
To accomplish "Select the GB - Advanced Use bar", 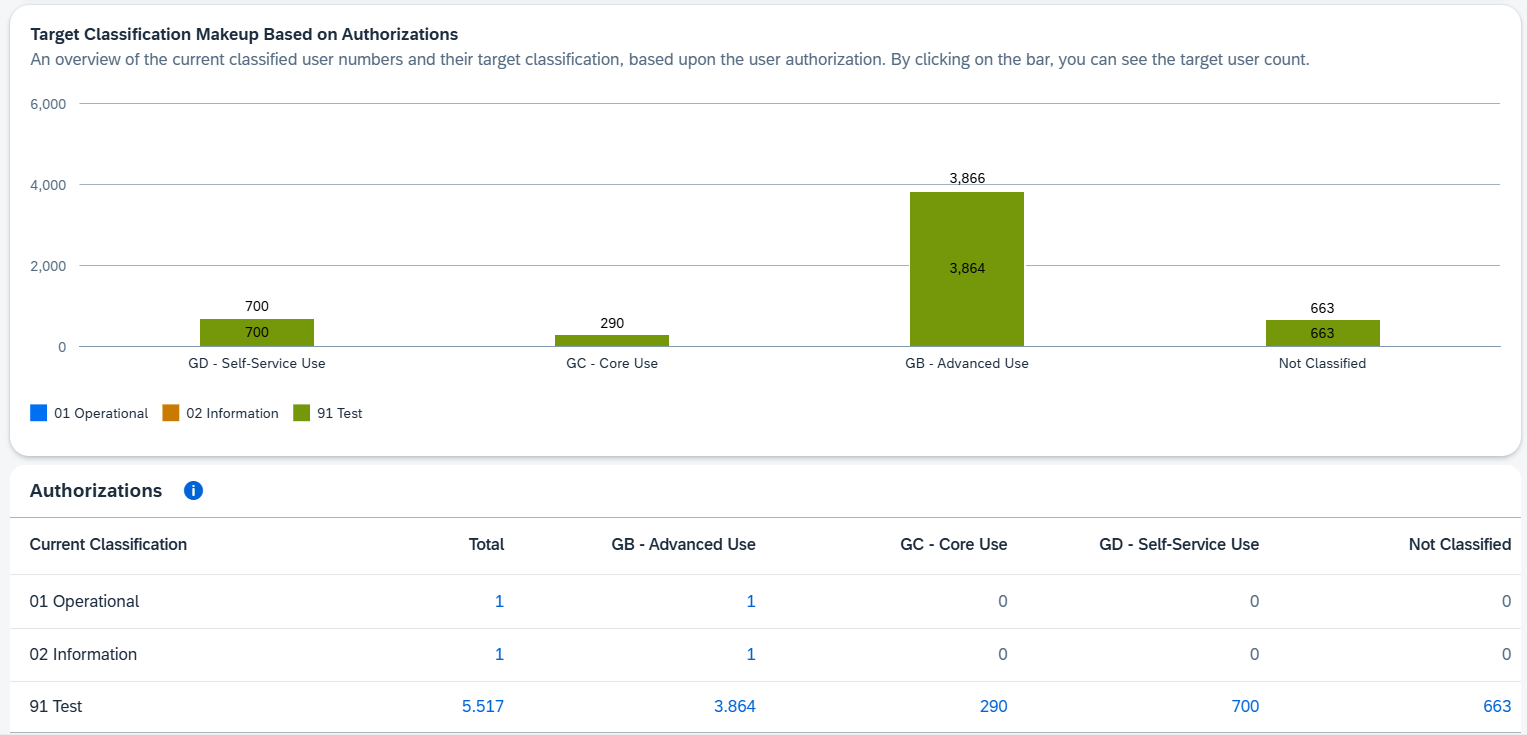I will (967, 269).
